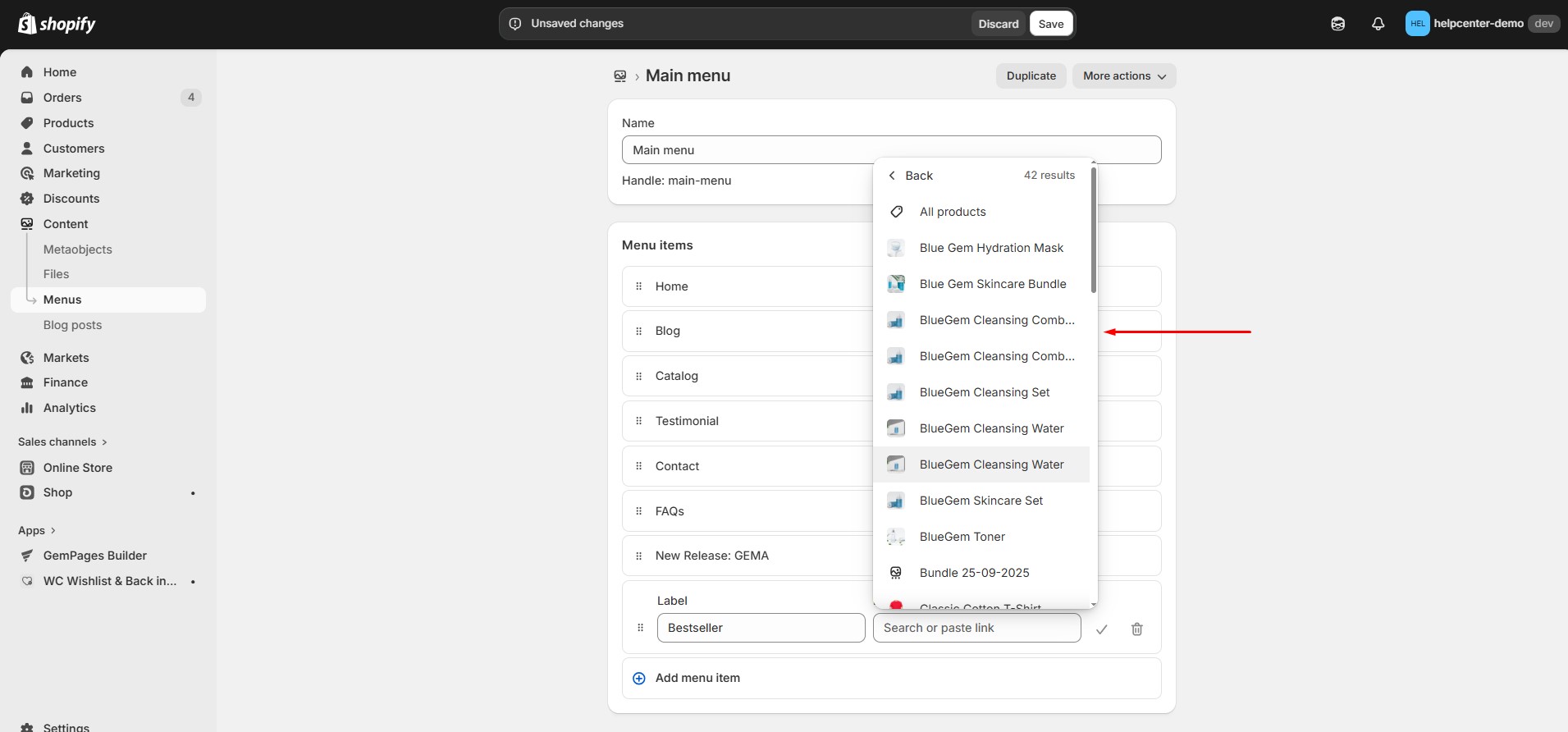This screenshot has width=1568, height=732.
Task: Click the Search or paste link field
Action: click(x=976, y=628)
